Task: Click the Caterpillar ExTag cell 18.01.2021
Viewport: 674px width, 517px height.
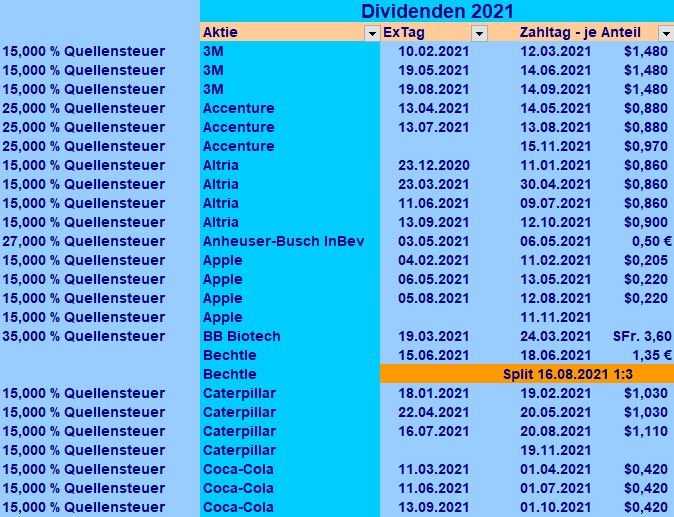Action: click(x=433, y=393)
